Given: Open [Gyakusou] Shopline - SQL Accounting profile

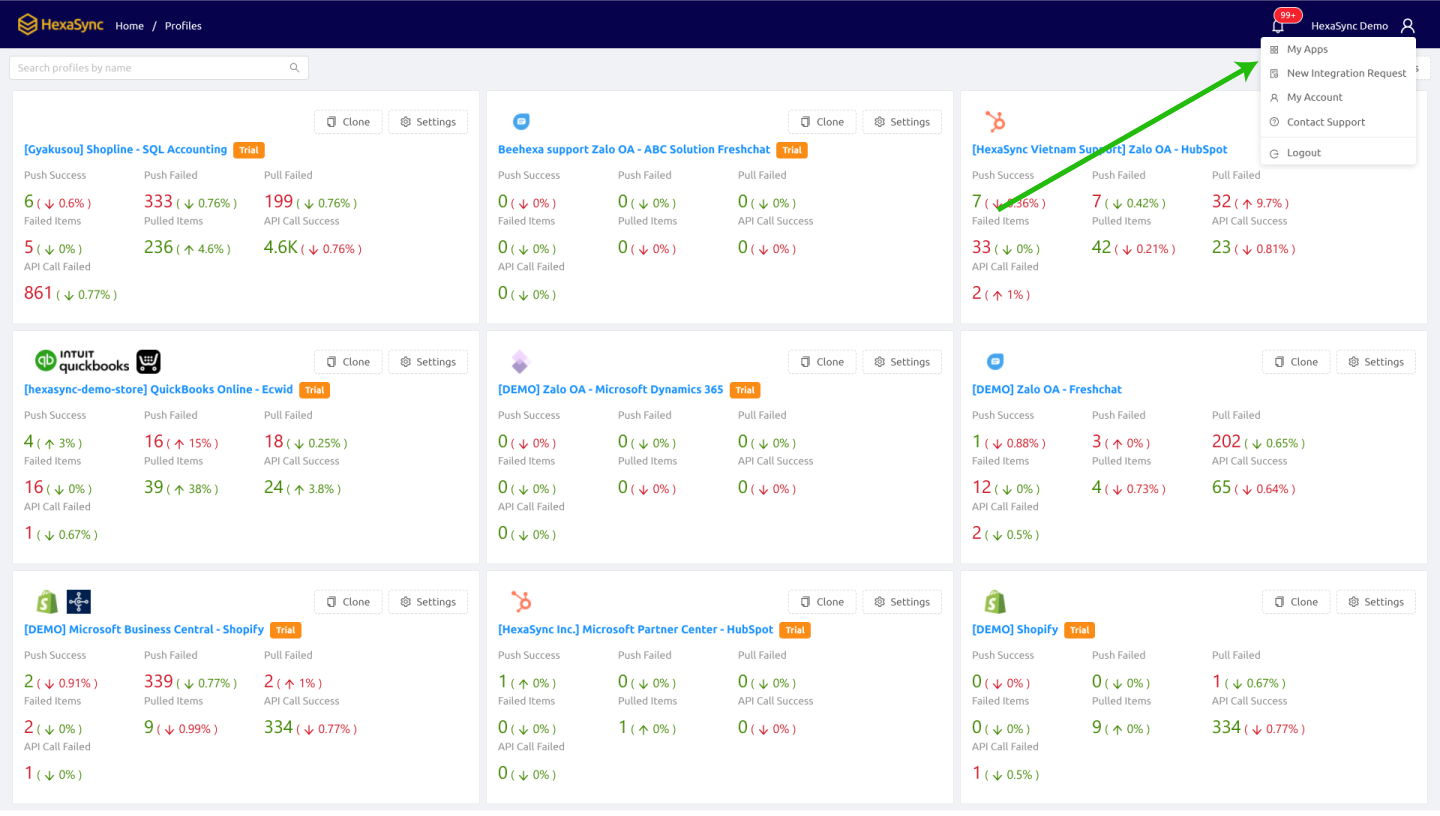Looking at the screenshot, I should click(x=126, y=150).
